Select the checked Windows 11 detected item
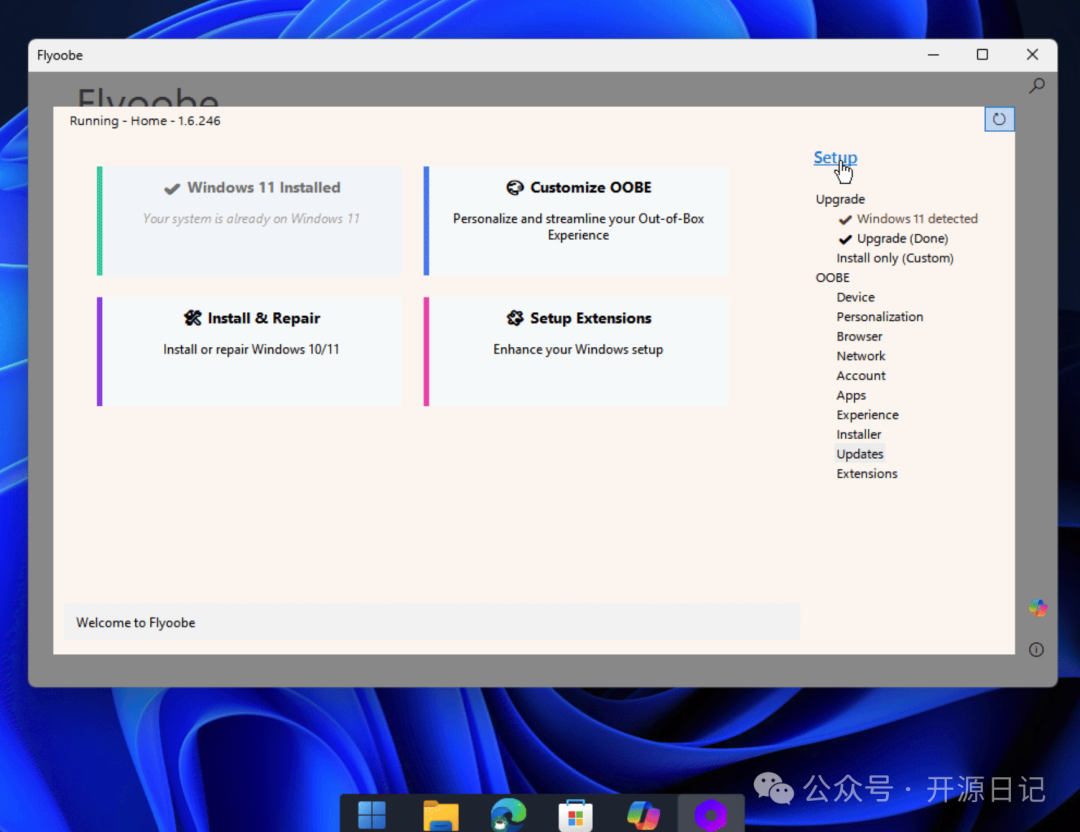Image resolution: width=1080 pixels, height=832 pixels. pyautogui.click(x=916, y=219)
